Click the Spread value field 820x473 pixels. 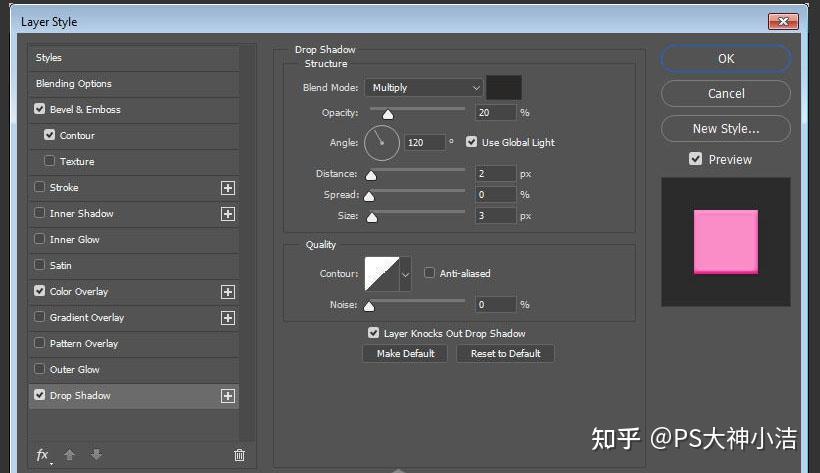495,195
